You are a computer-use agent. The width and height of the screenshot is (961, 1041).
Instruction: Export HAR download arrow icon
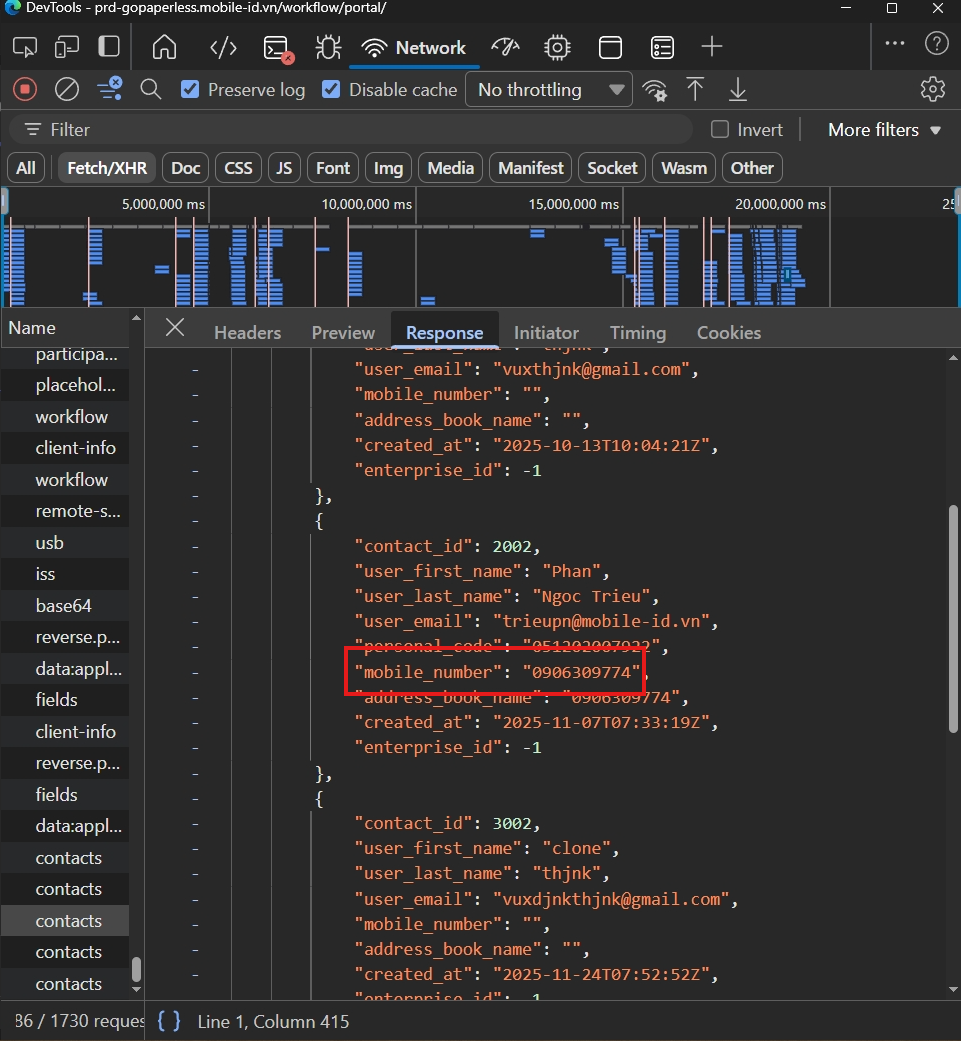(737, 89)
